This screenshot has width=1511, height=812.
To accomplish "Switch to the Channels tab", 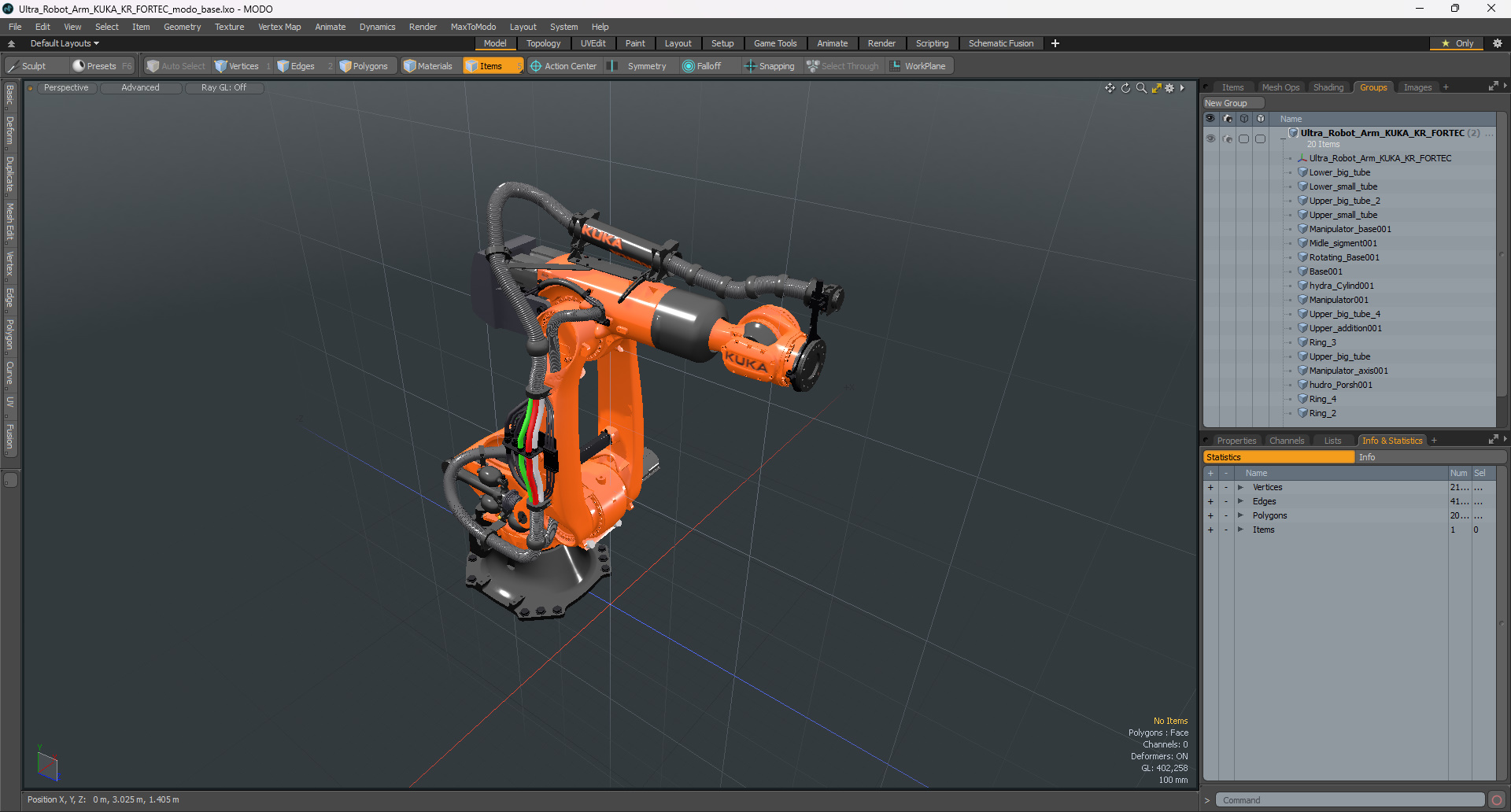I will click(1287, 441).
